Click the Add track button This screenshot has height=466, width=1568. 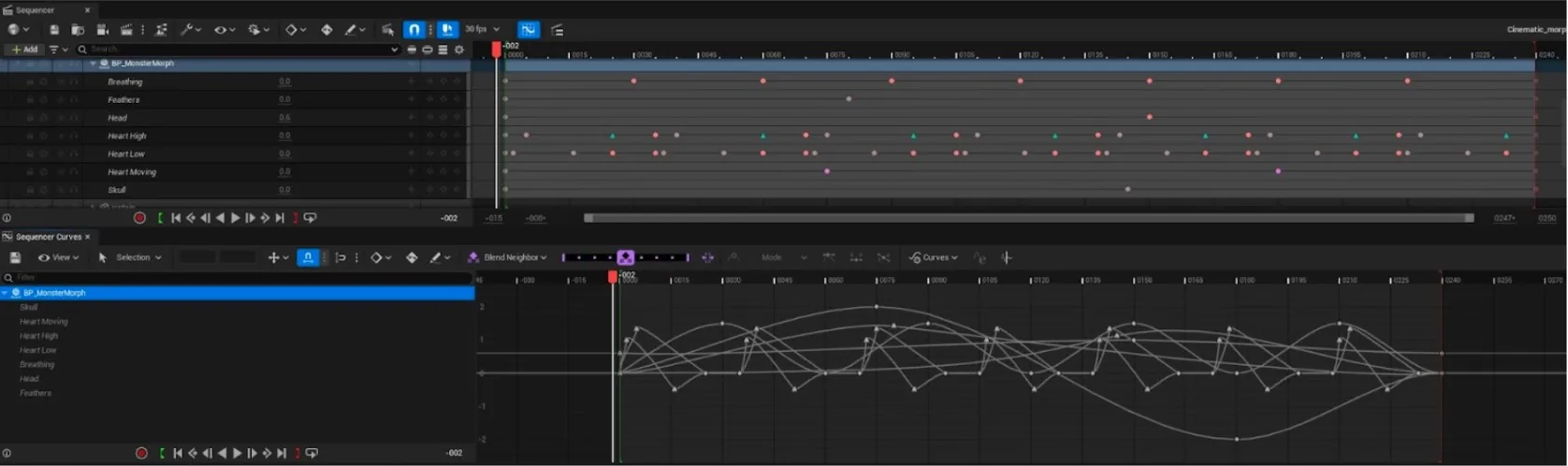pyautogui.click(x=24, y=50)
